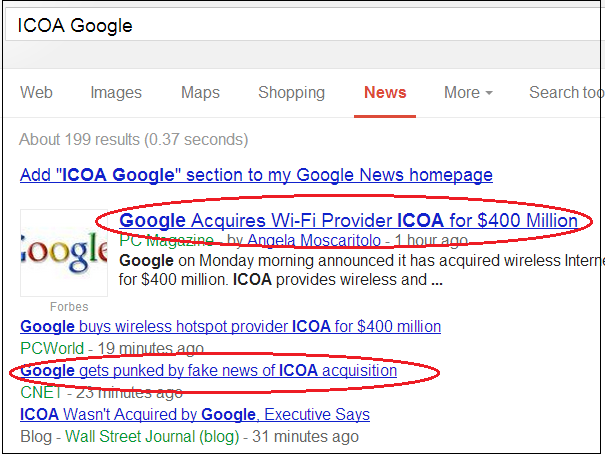
Task: Select the Shopping tab
Action: coord(291,92)
